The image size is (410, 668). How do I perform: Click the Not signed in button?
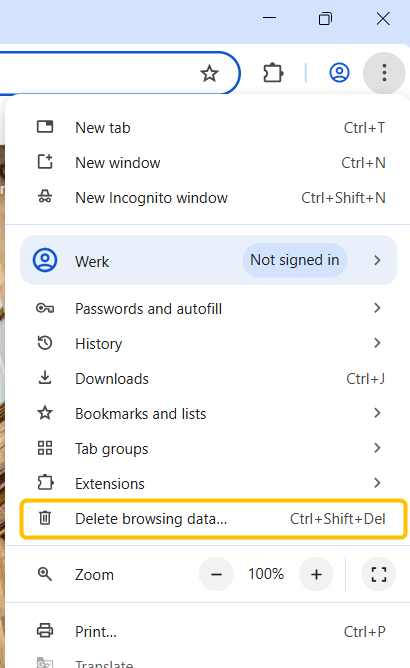click(295, 260)
